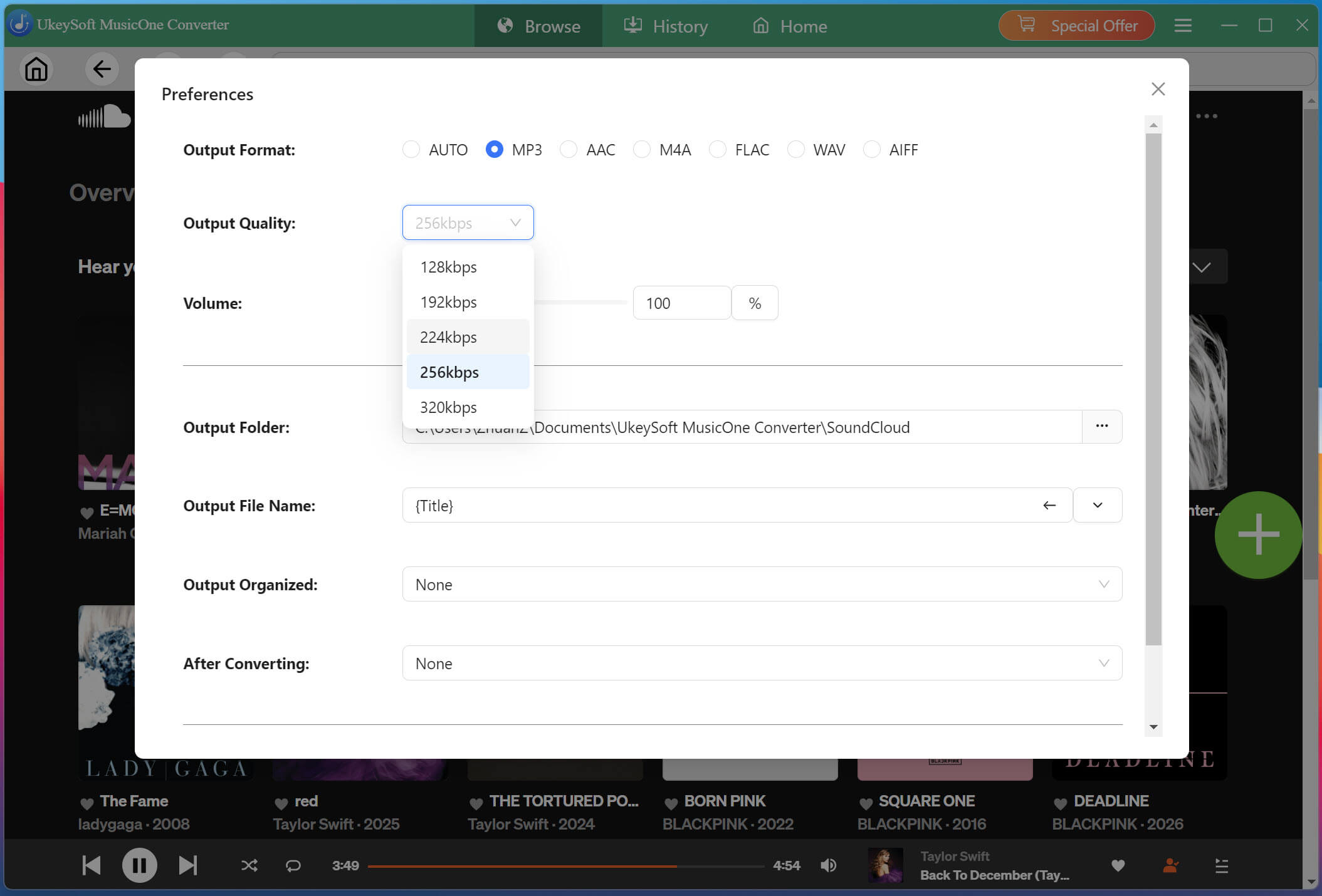Pause the current track

[x=139, y=865]
